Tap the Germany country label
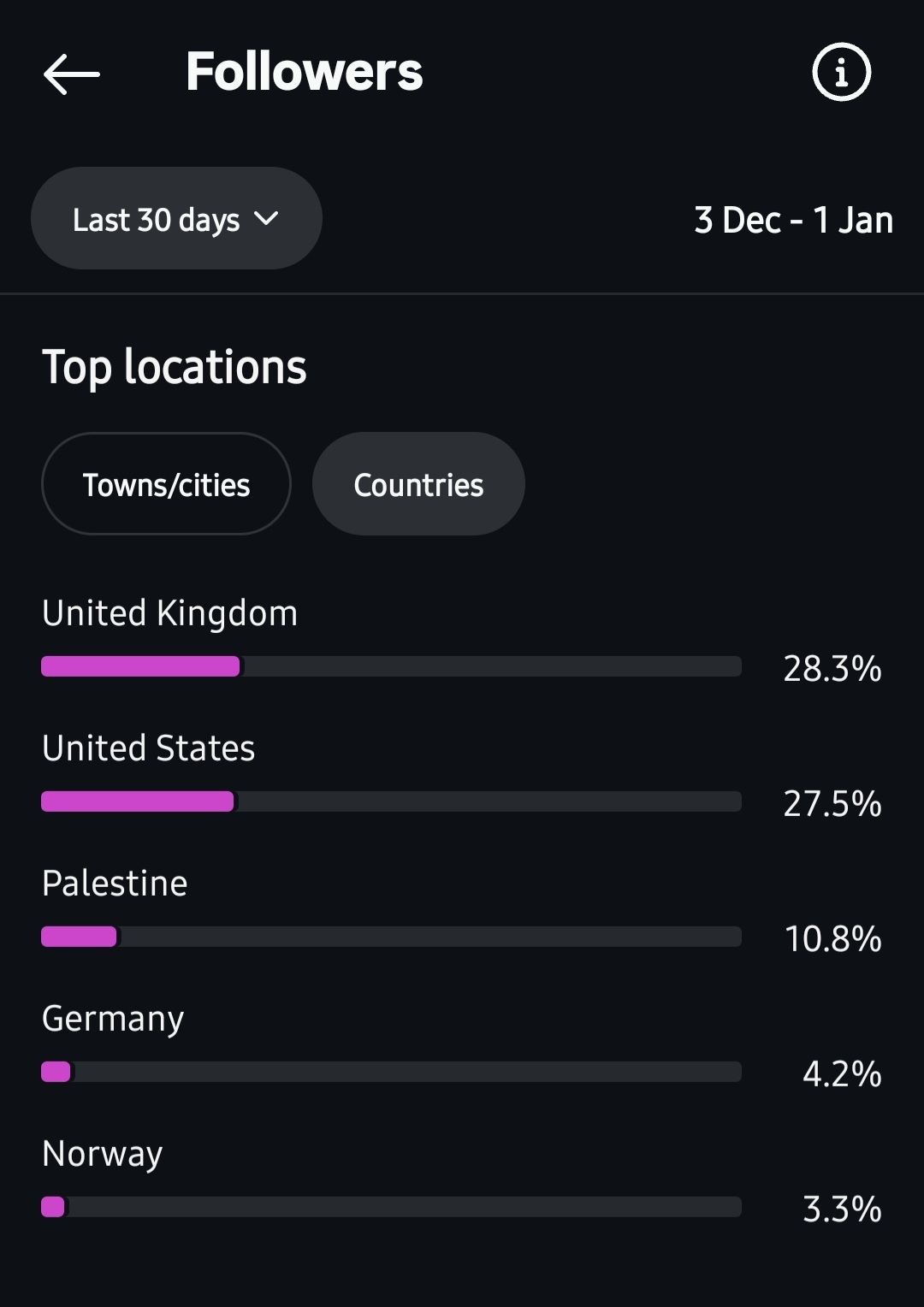The image size is (924, 1307). (113, 1019)
